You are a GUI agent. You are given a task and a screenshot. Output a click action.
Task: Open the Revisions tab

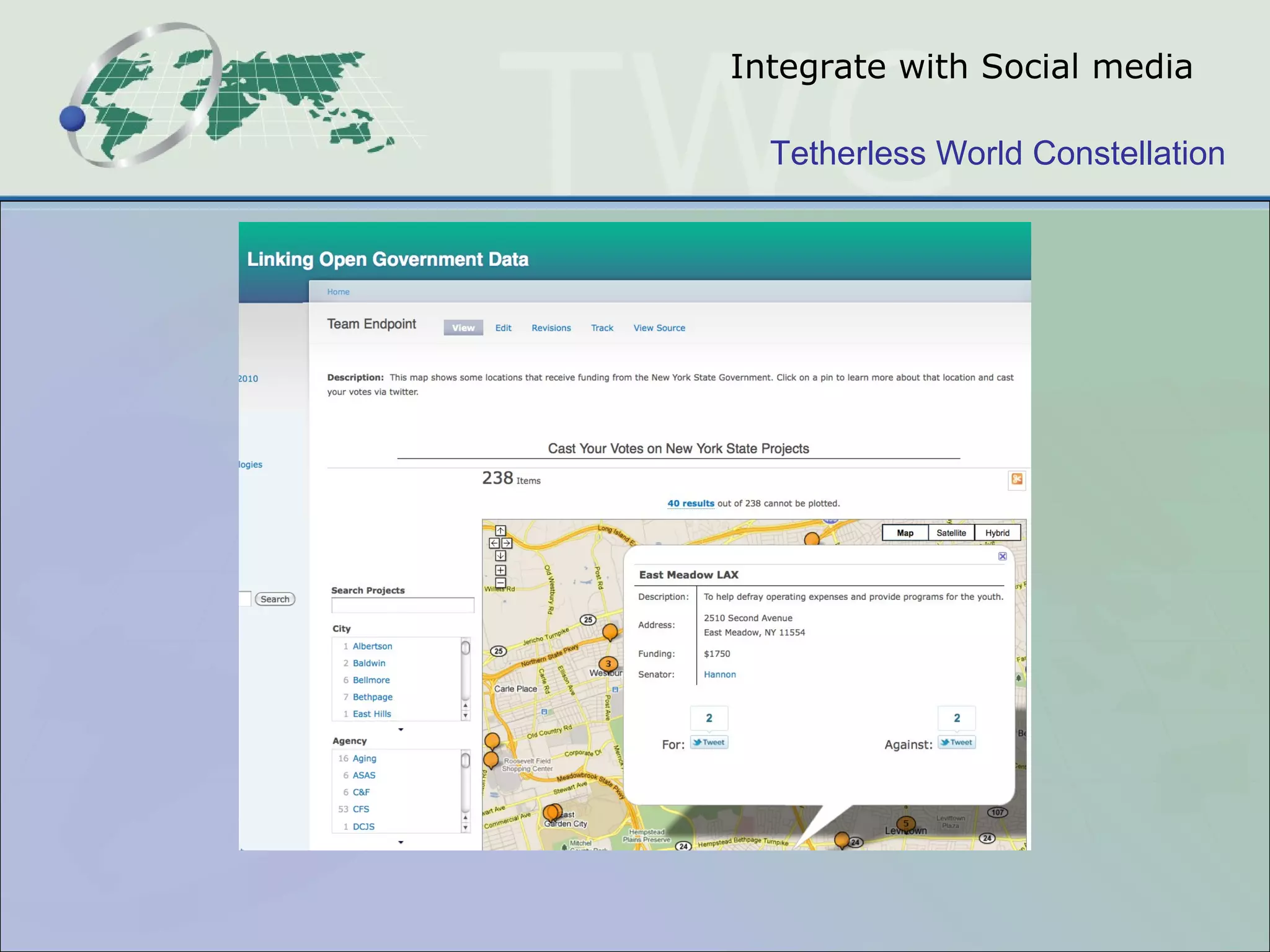(x=551, y=328)
